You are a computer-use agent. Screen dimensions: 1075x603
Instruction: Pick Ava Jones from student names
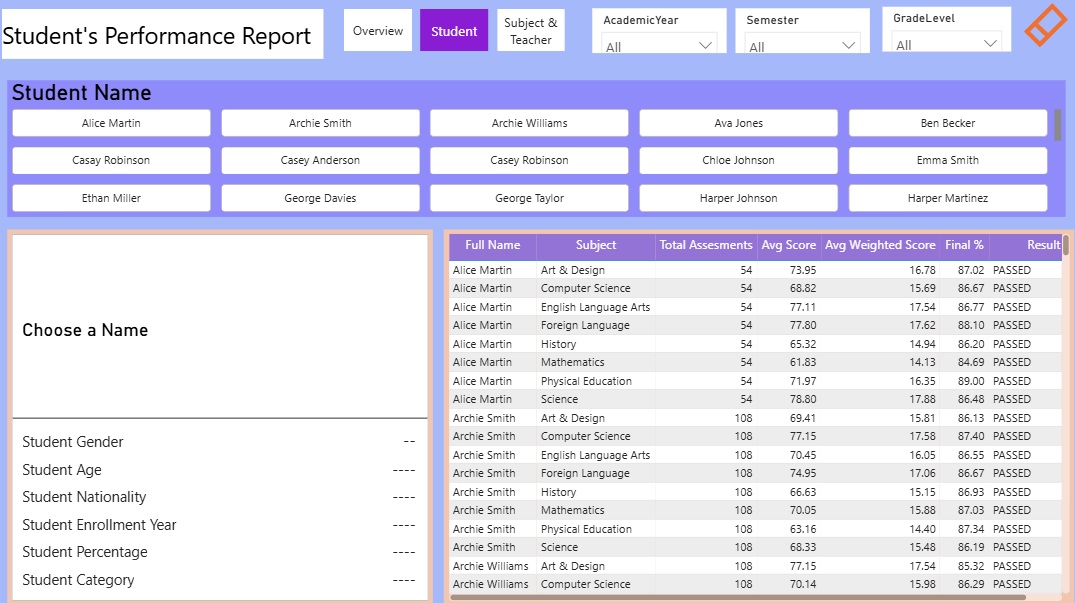pos(738,123)
